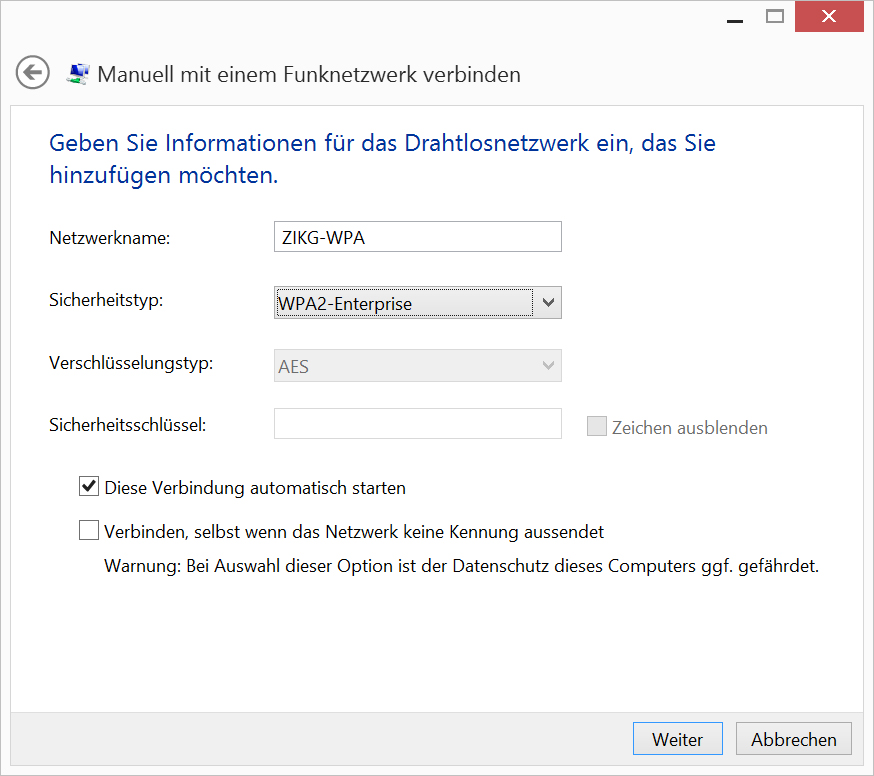The image size is (874, 776).
Task: Open the Sicherheitstyp dropdown arrow
Action: 547,303
